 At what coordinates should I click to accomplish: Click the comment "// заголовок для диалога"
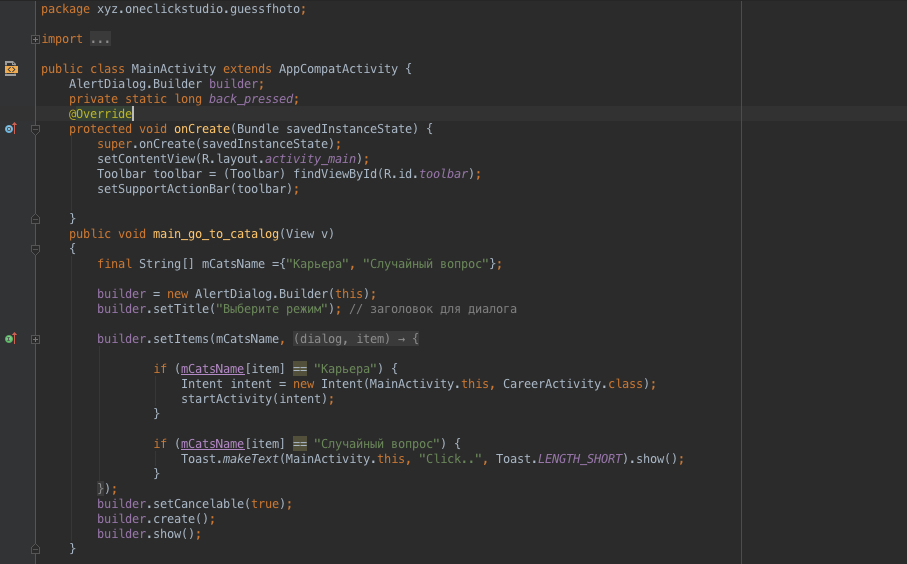pos(433,309)
